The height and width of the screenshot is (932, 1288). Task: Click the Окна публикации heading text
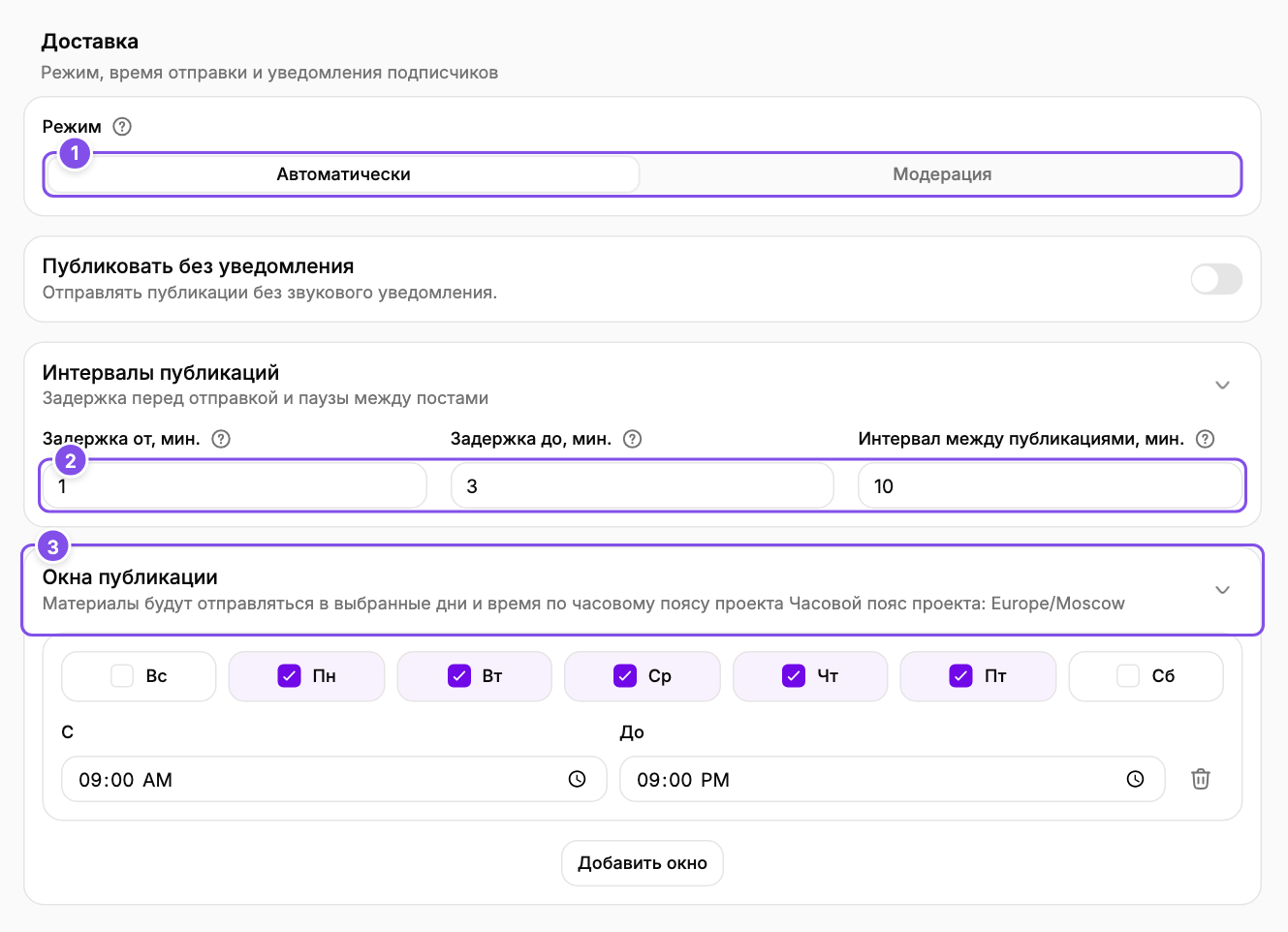[130, 577]
